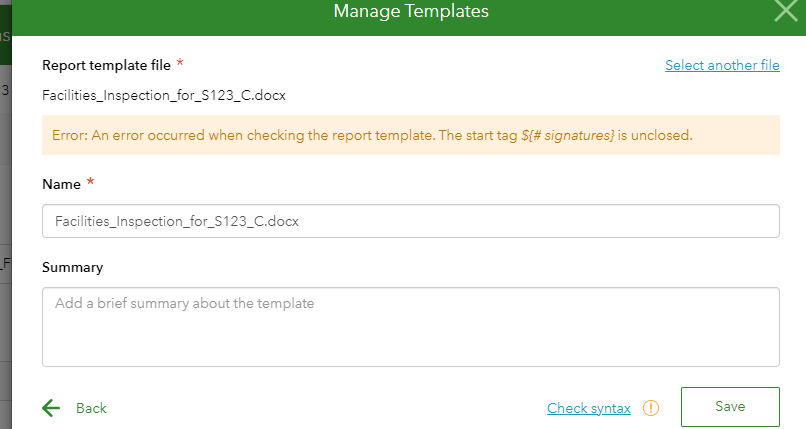Click the red asterisk beside Report template file
This screenshot has height=429, width=806.
[180, 64]
